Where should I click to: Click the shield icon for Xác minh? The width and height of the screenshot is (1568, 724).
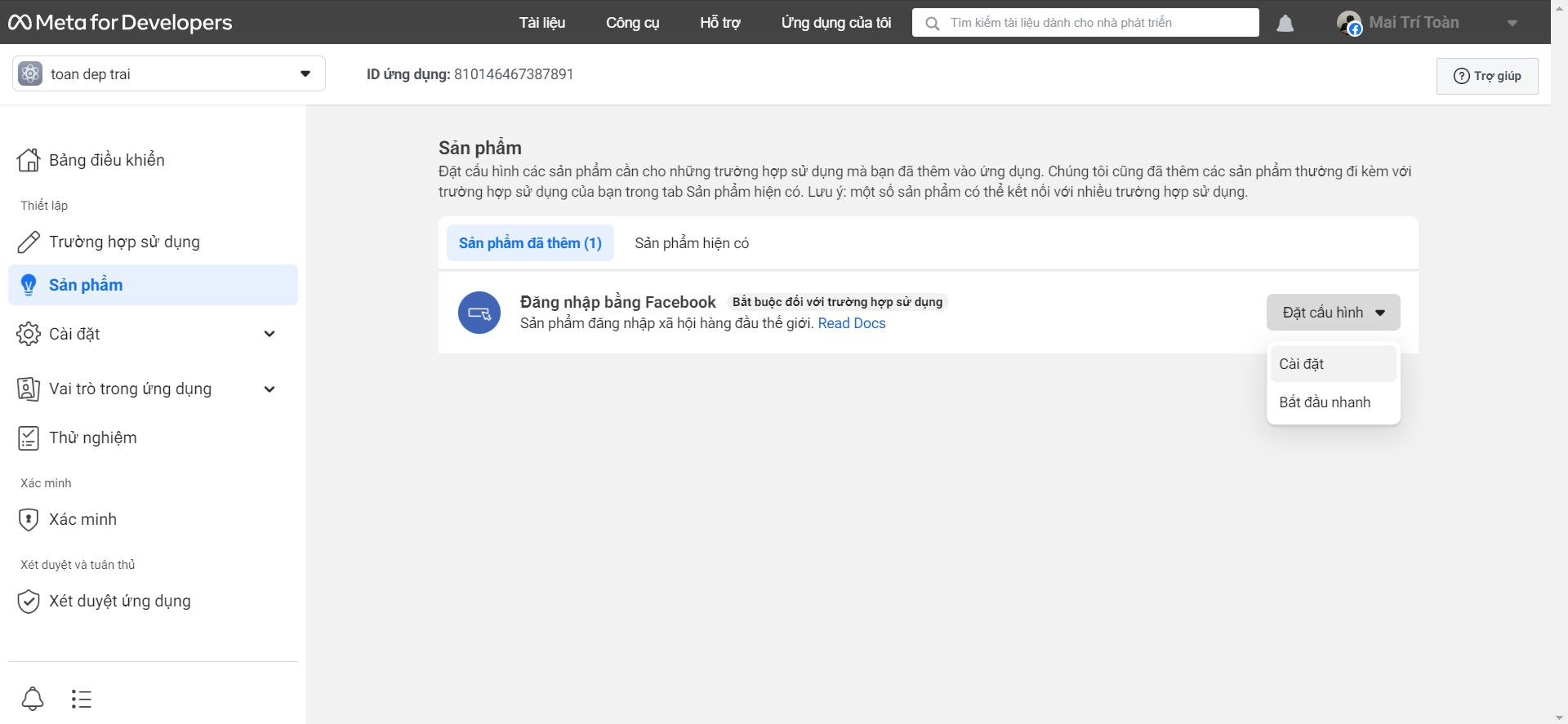29,519
